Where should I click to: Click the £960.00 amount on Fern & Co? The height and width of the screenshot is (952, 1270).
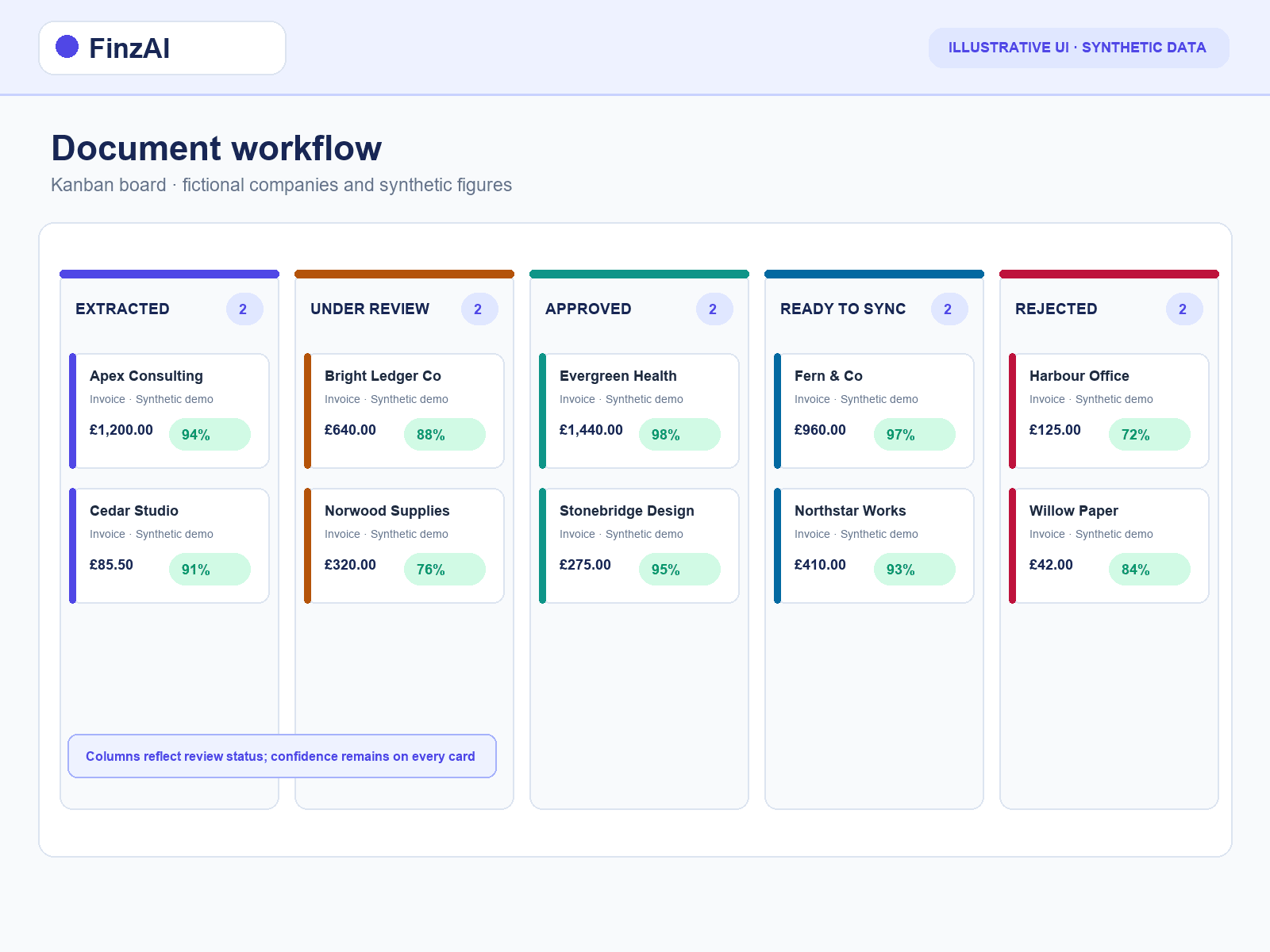[x=820, y=430]
